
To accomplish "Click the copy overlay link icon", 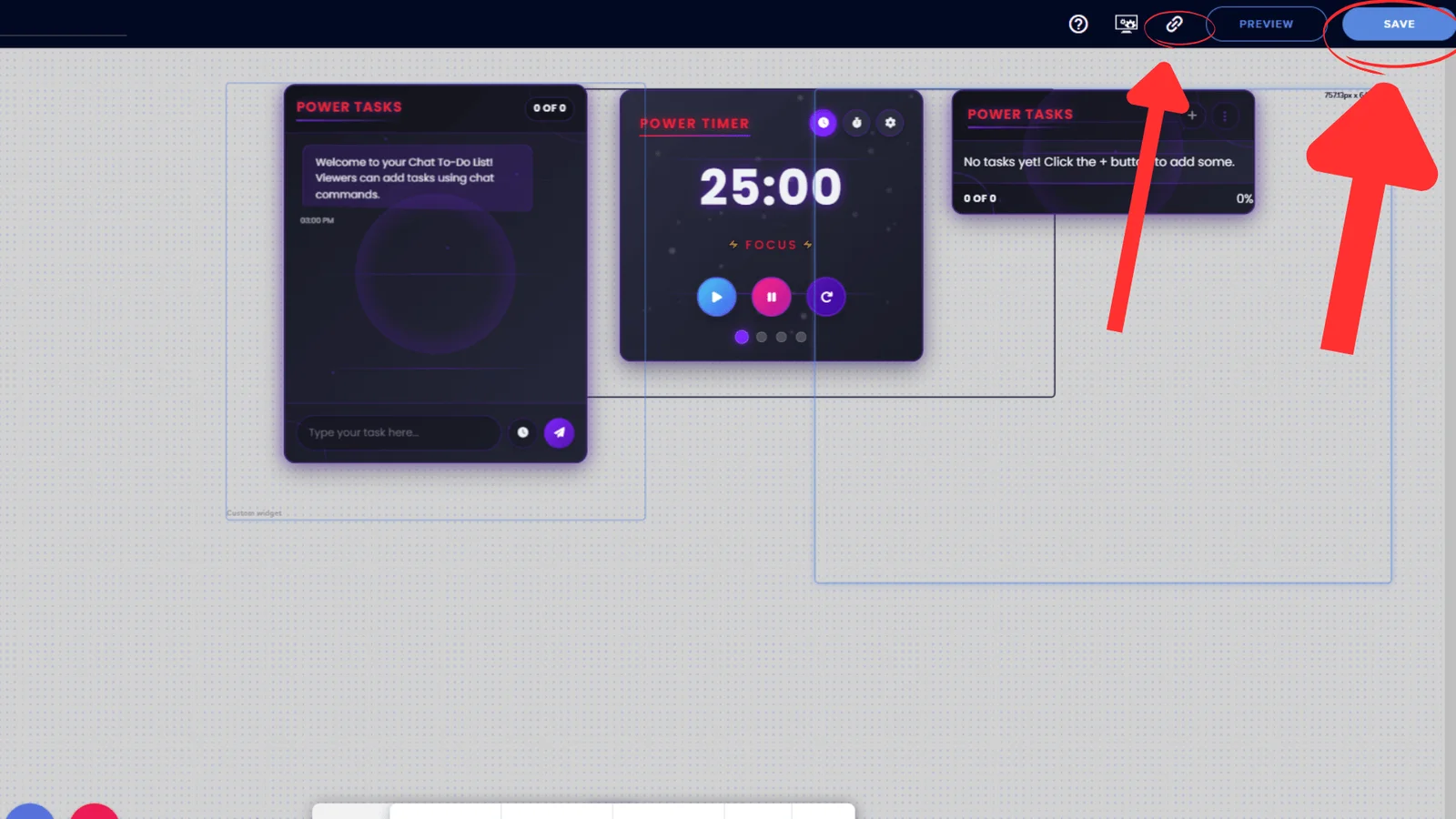I will pyautogui.click(x=1175, y=25).
